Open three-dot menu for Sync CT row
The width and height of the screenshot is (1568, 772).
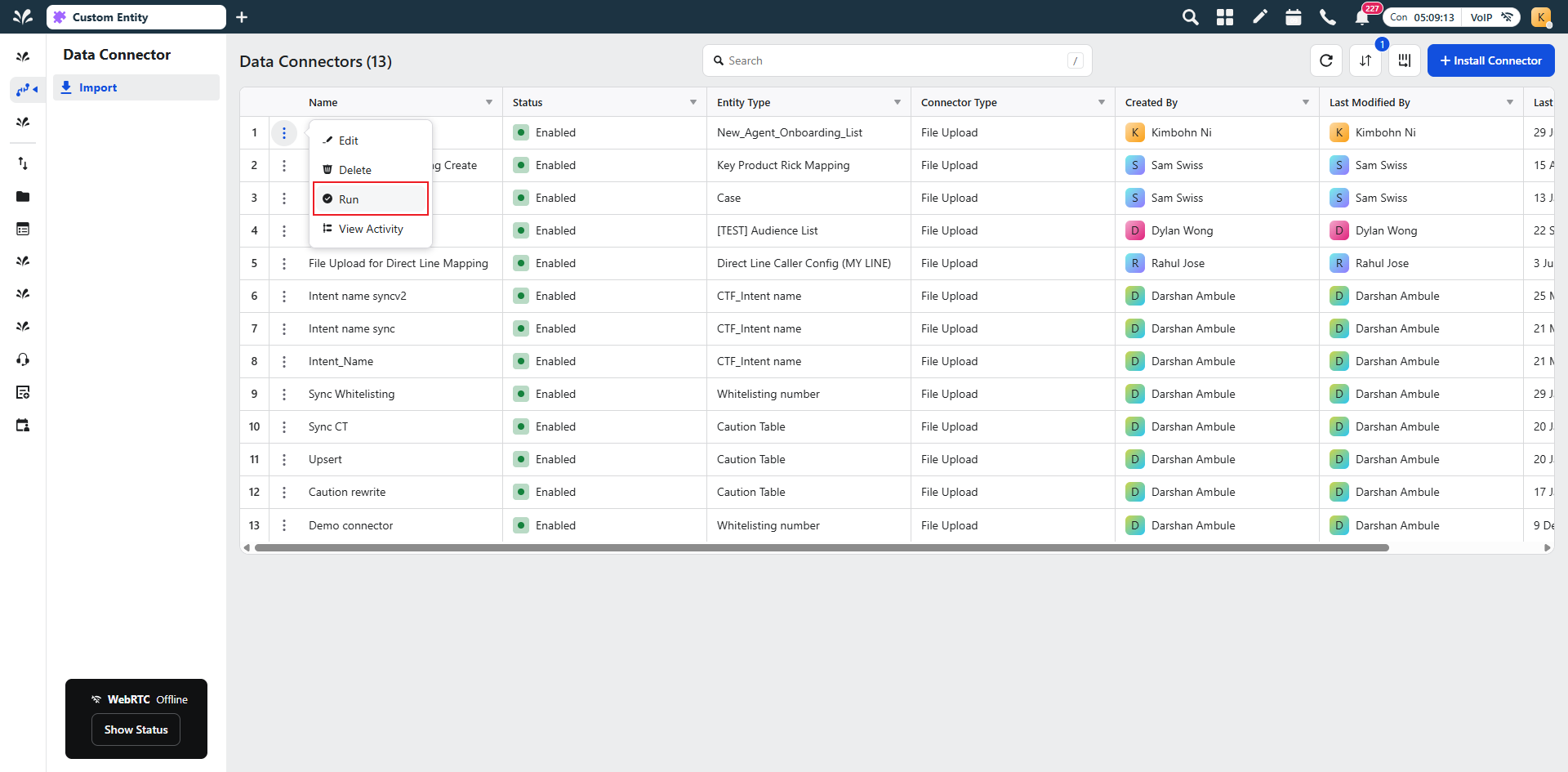tap(284, 427)
